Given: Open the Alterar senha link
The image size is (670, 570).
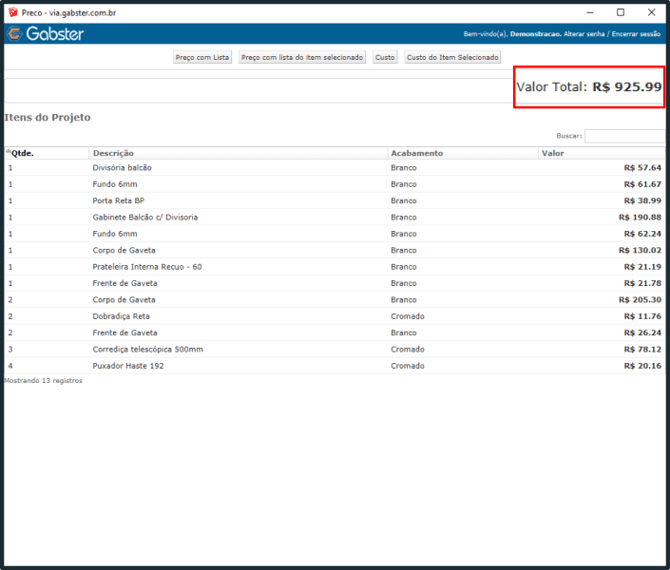Looking at the screenshot, I should pos(584,34).
